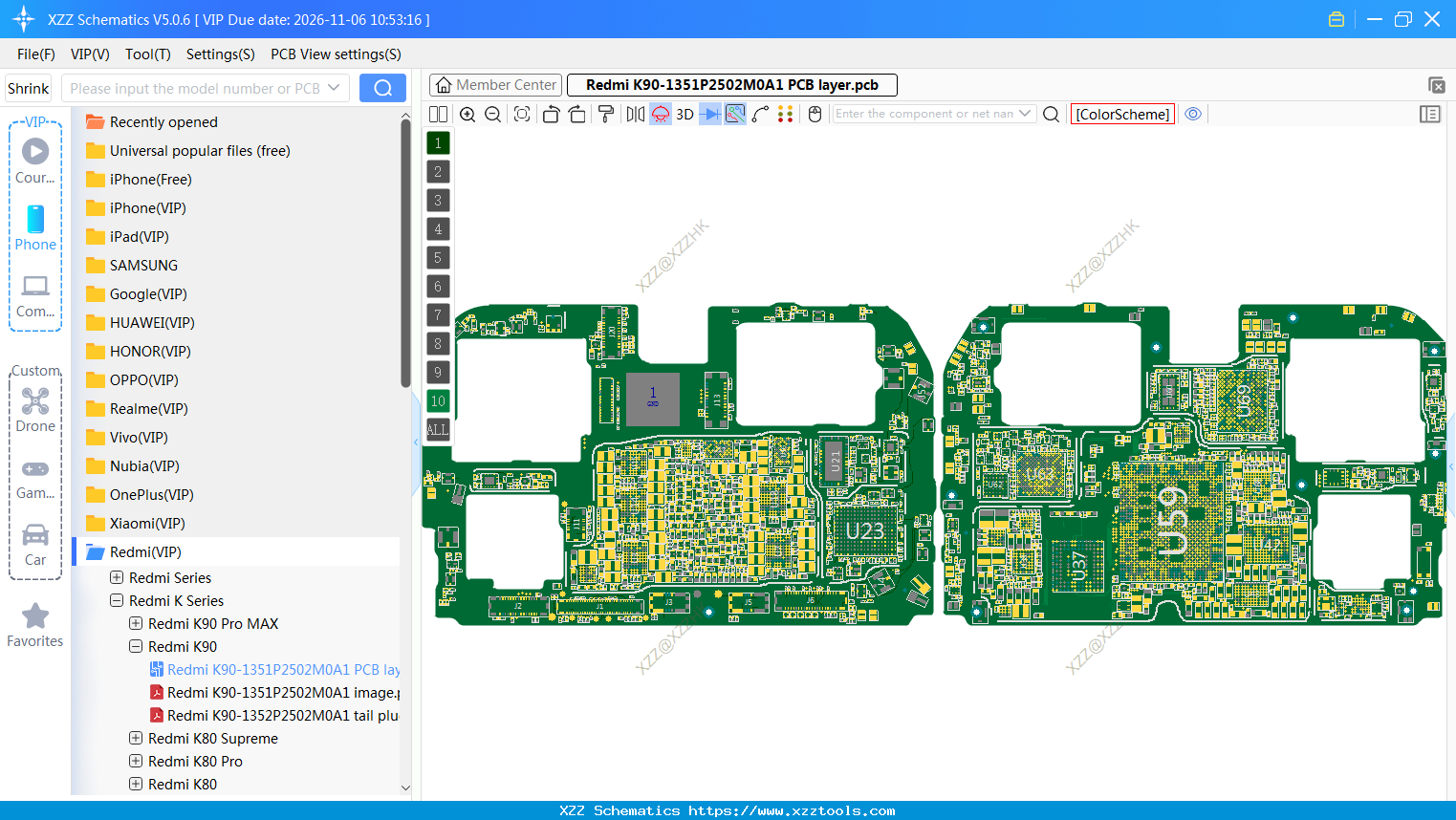Open the side-by-side split view icon
Viewport: 1456px width, 820px height.
pos(438,114)
